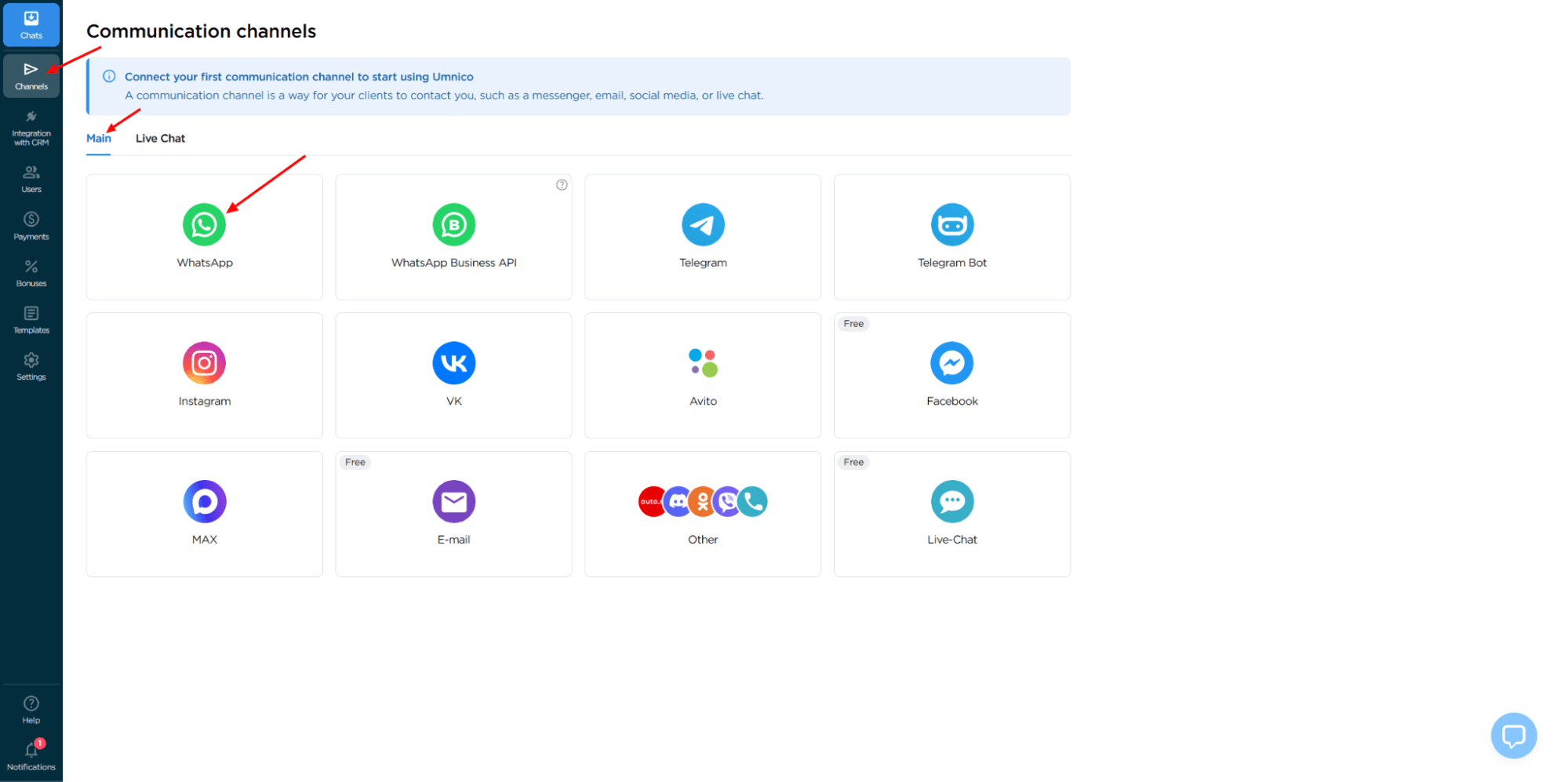Click the "VK" card label
Image resolution: width=1568 pixels, height=782 pixels.
(x=454, y=401)
